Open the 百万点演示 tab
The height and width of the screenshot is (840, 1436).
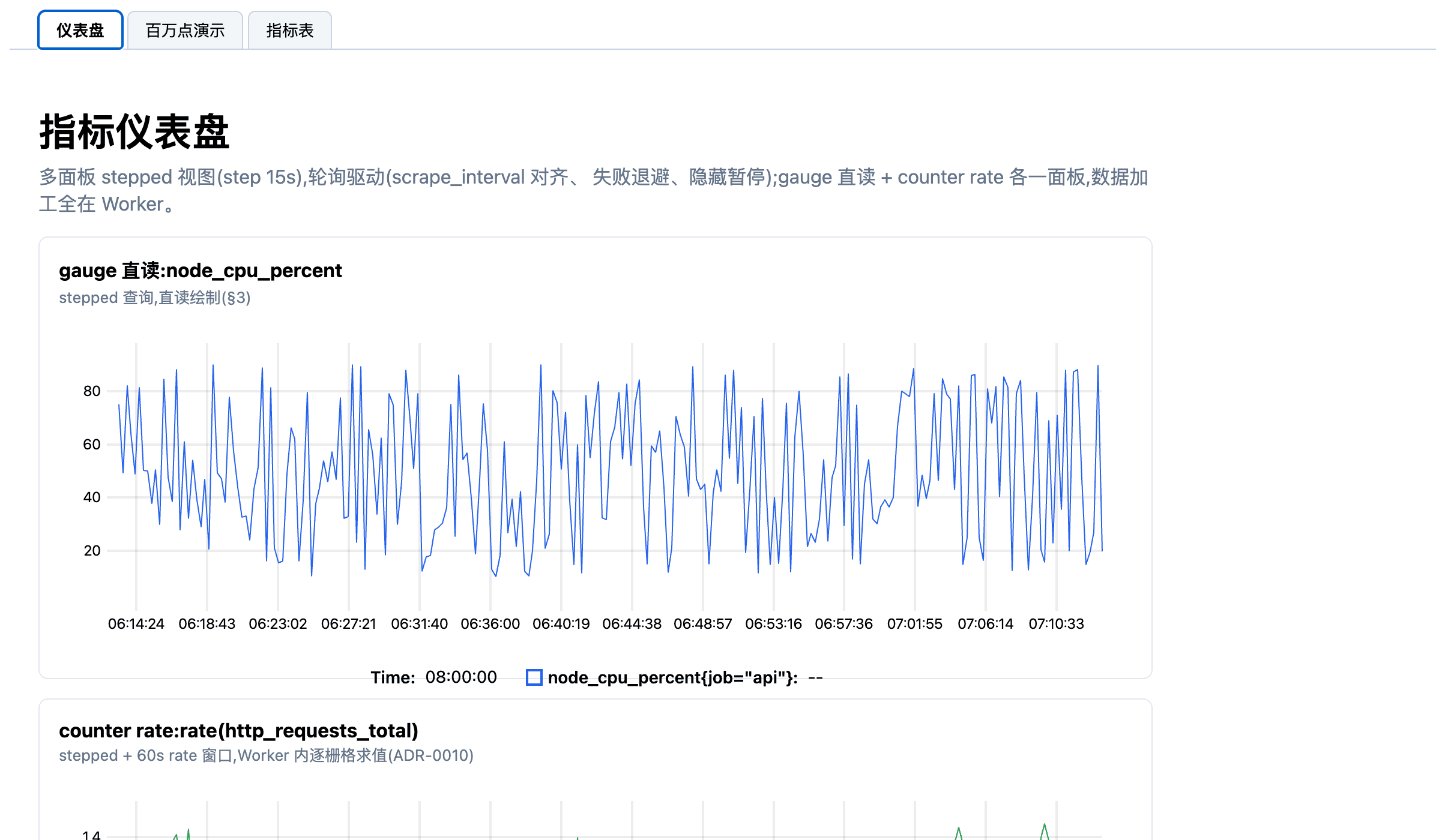tap(185, 30)
